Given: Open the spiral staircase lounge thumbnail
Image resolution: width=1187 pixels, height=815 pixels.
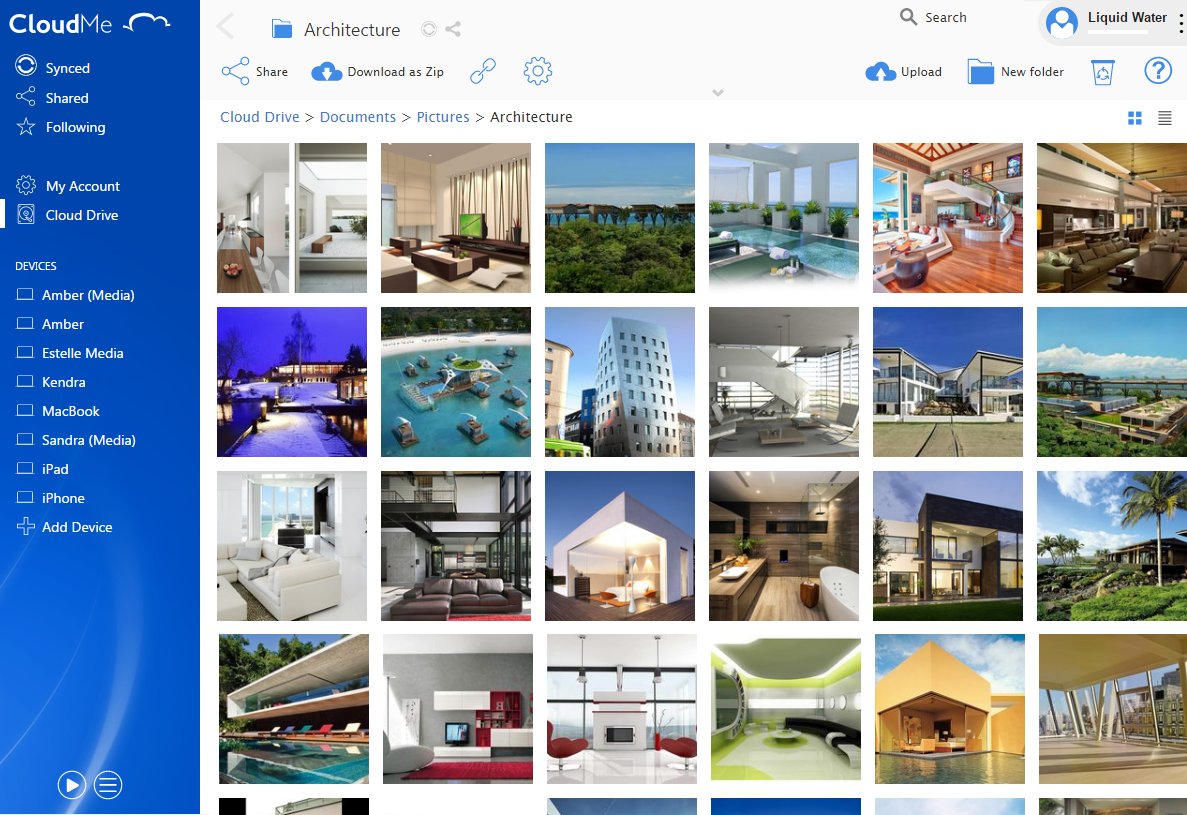Looking at the screenshot, I should 948,218.
